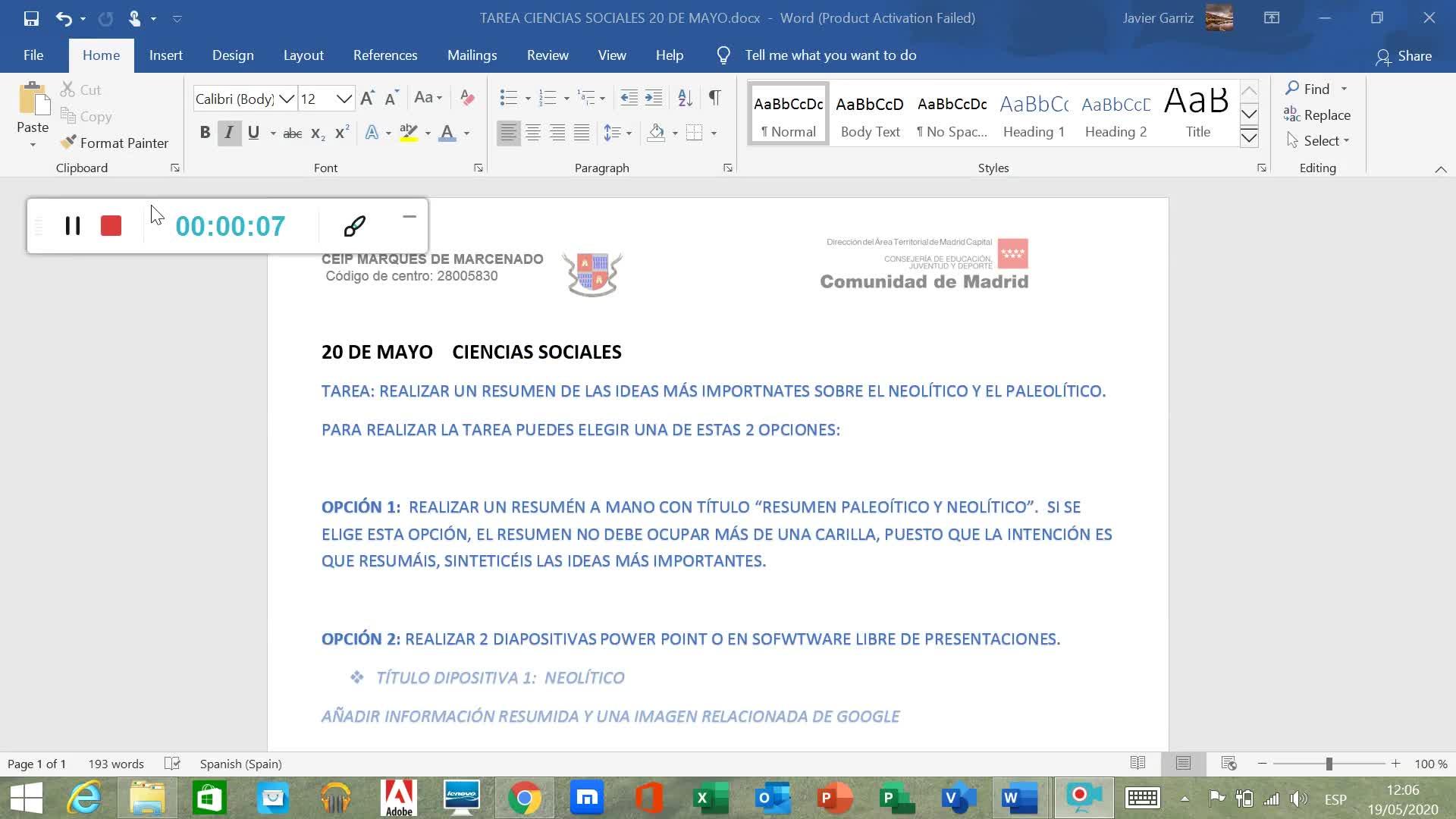
Task: Expand the font size dropdown
Action: [x=344, y=99]
